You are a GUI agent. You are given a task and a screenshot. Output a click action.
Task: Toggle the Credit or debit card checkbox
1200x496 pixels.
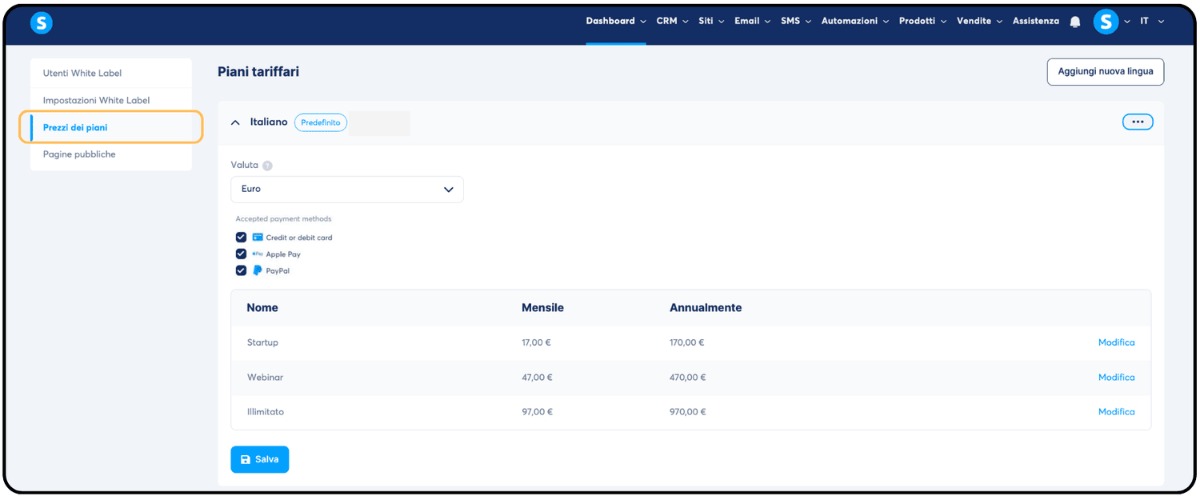pyautogui.click(x=241, y=238)
